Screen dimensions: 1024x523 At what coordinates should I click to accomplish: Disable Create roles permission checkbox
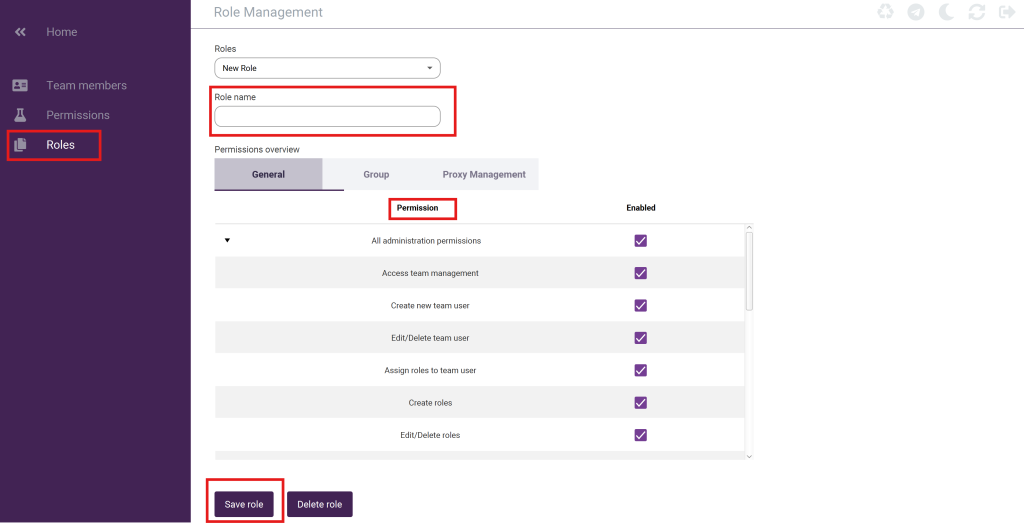pyautogui.click(x=641, y=403)
